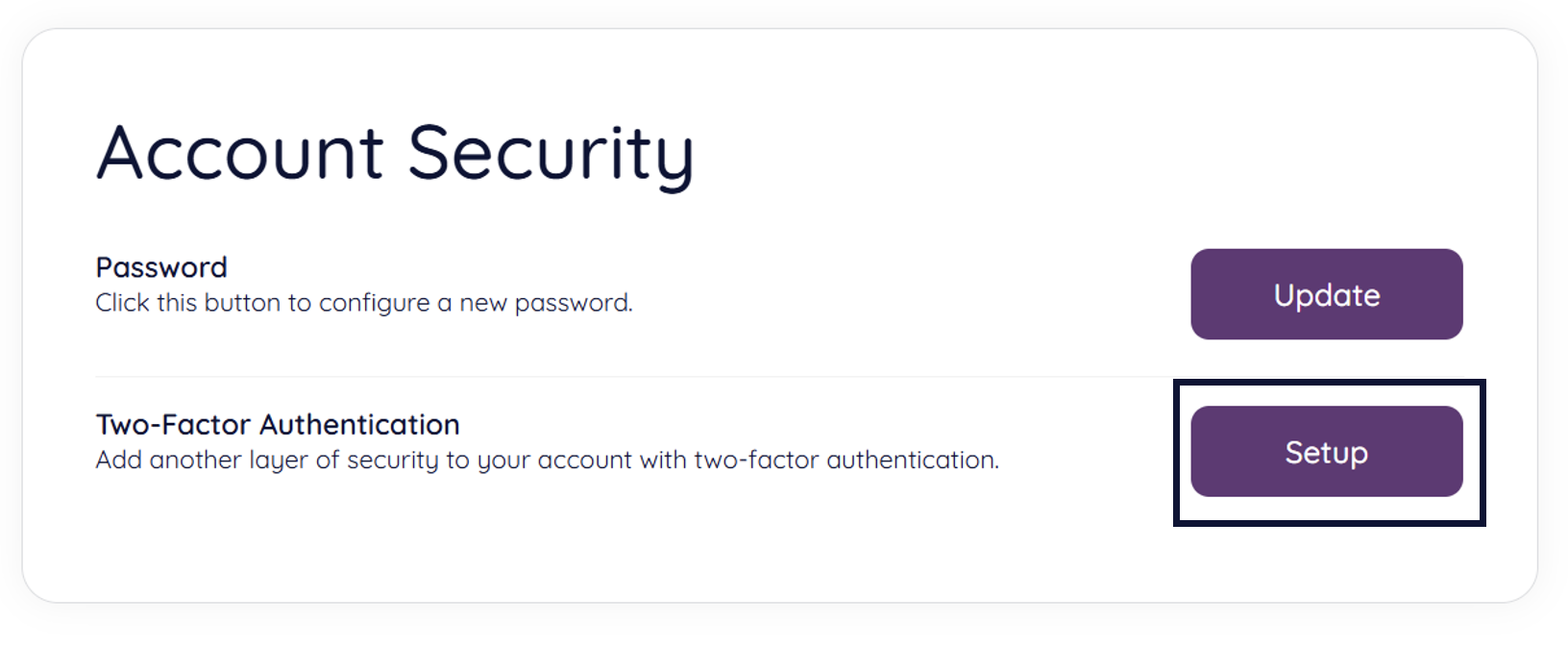Click "configure a new password" in the description
The height and width of the screenshot is (648, 1568).
476,303
